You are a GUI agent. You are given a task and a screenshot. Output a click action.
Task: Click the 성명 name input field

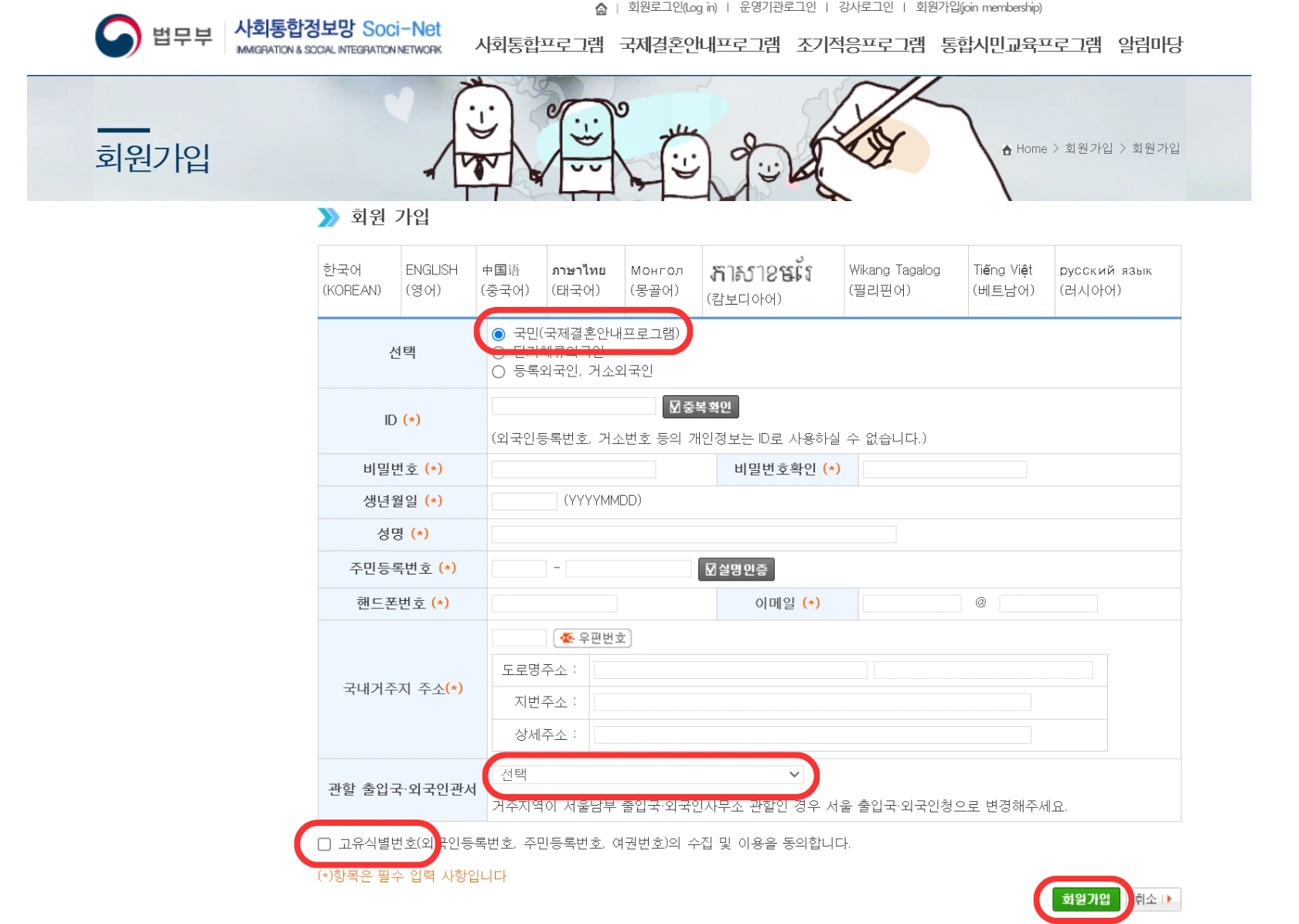694,534
